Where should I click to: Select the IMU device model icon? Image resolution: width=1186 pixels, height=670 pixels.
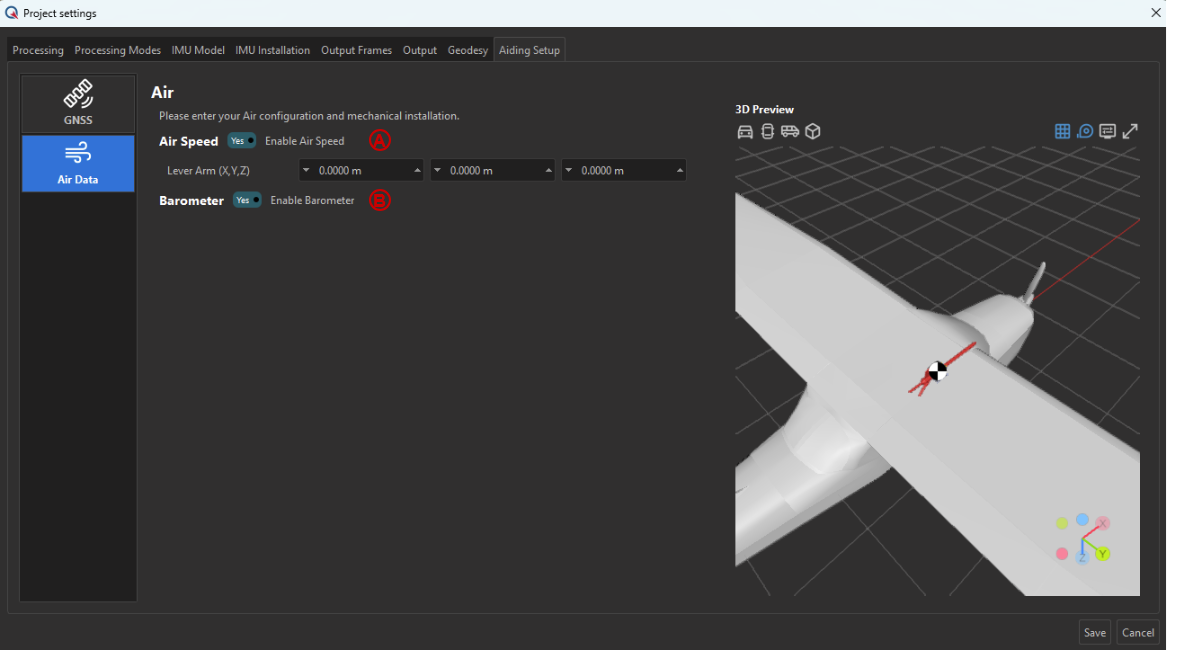(767, 131)
